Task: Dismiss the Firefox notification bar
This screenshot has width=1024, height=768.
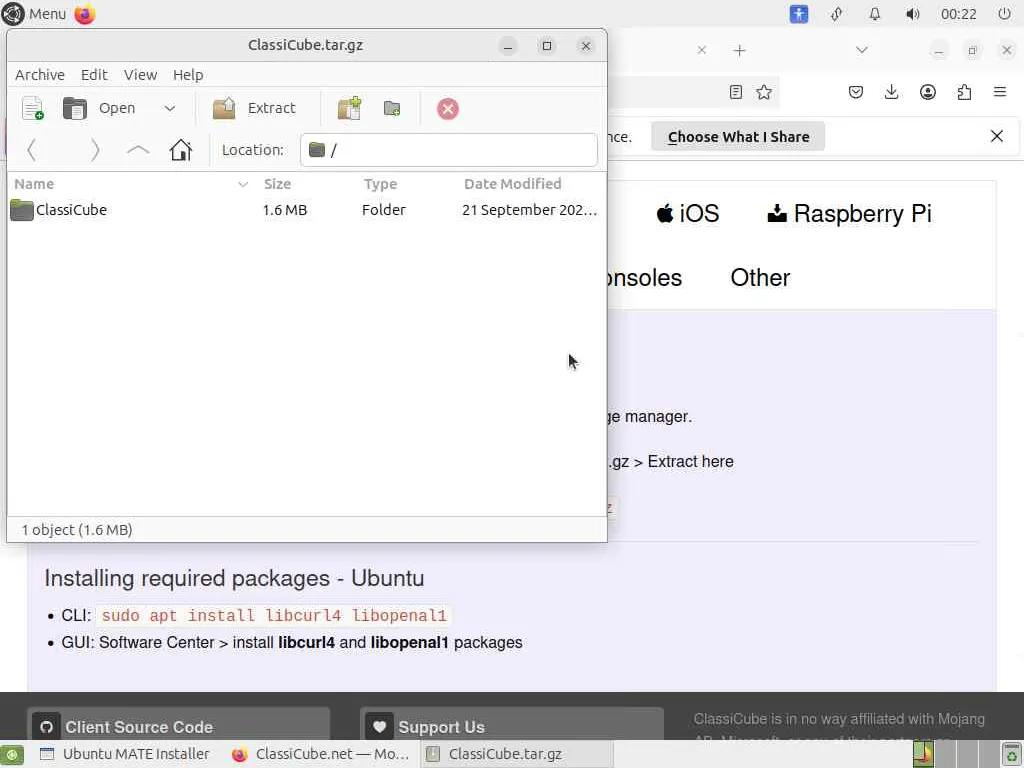Action: [x=997, y=136]
